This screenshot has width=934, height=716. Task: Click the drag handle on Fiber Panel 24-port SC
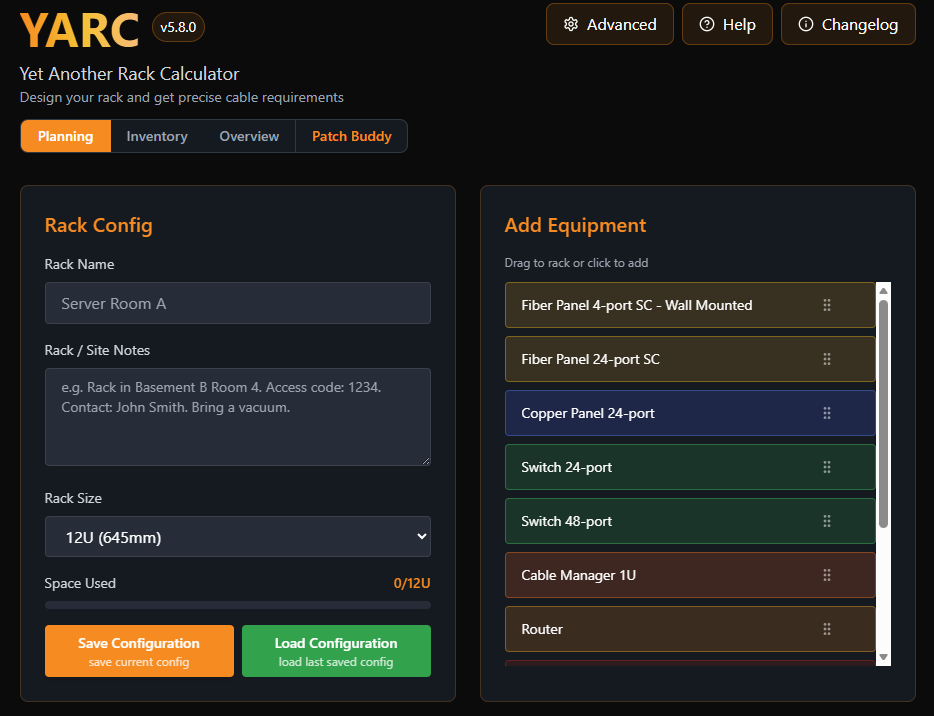pos(826,358)
